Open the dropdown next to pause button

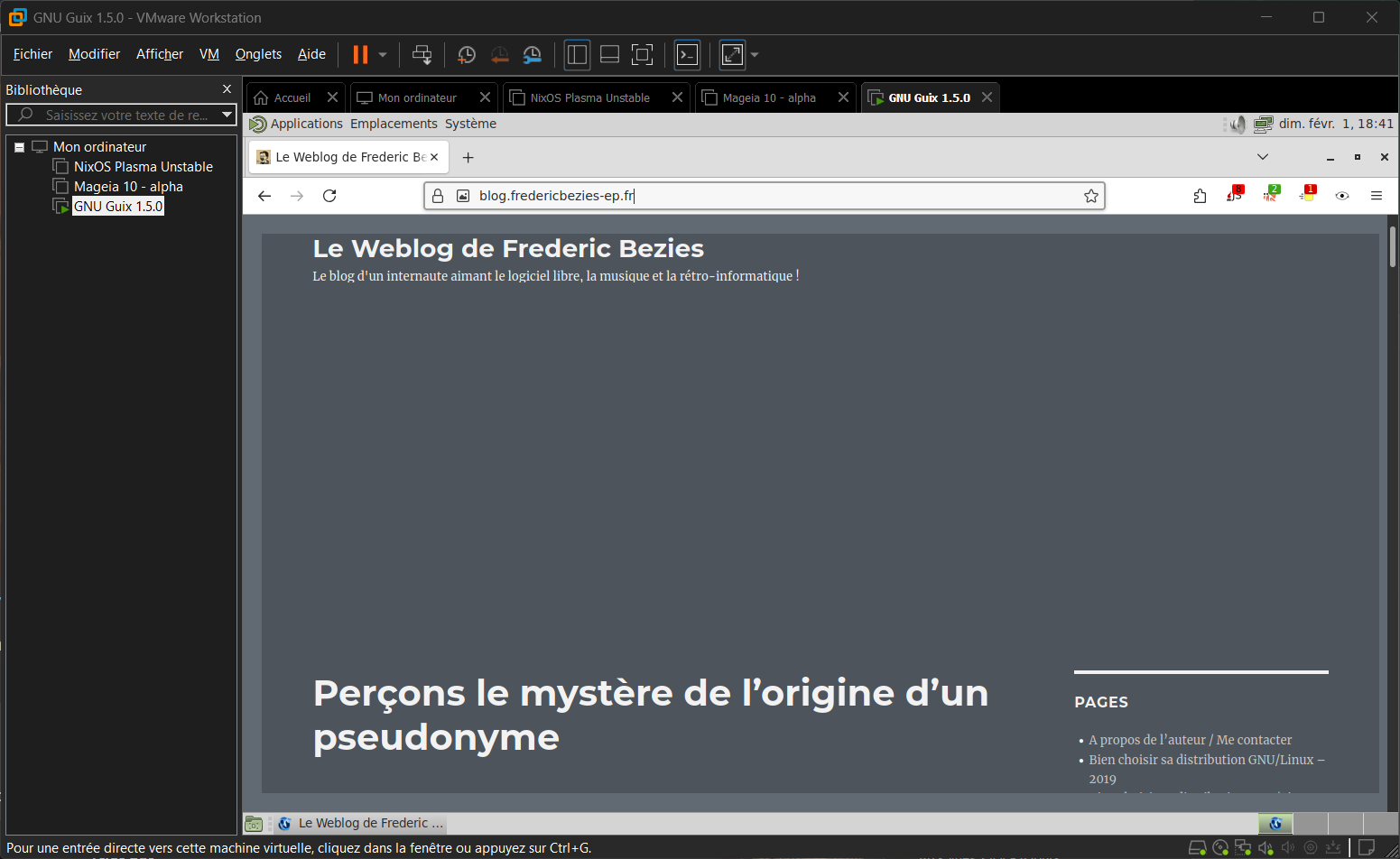coord(383,55)
